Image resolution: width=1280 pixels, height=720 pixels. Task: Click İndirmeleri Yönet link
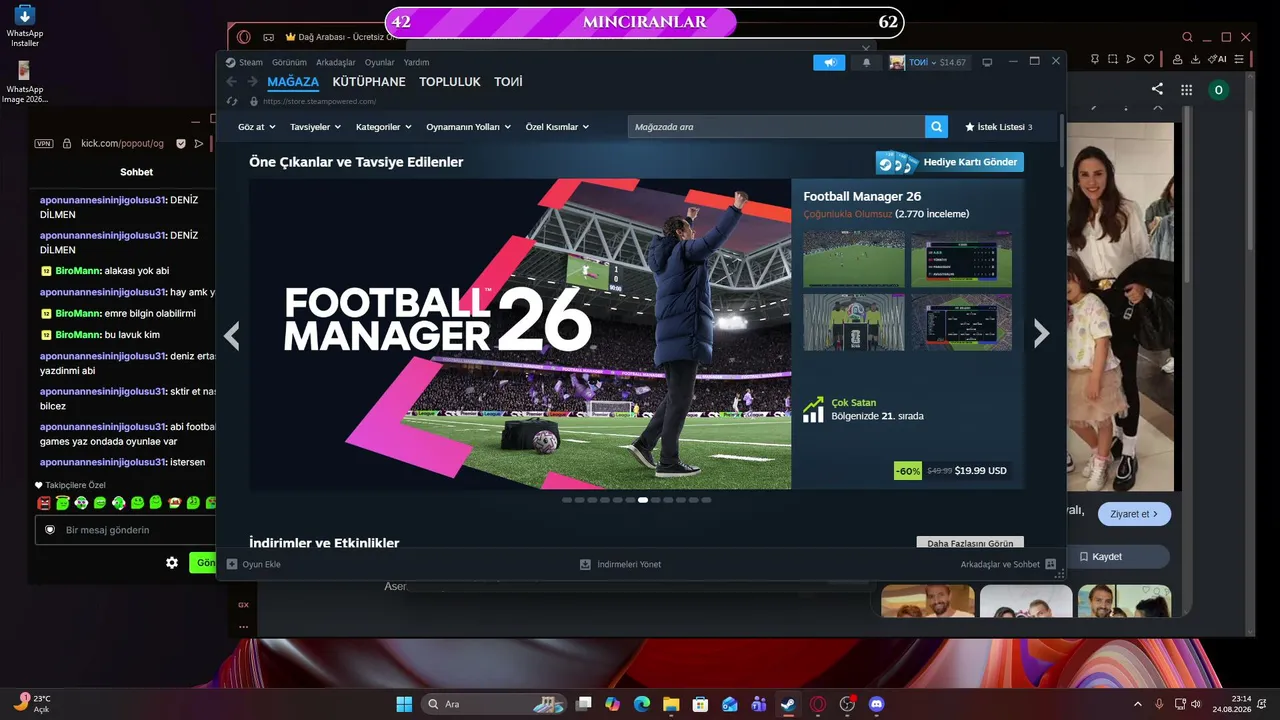tap(621, 564)
